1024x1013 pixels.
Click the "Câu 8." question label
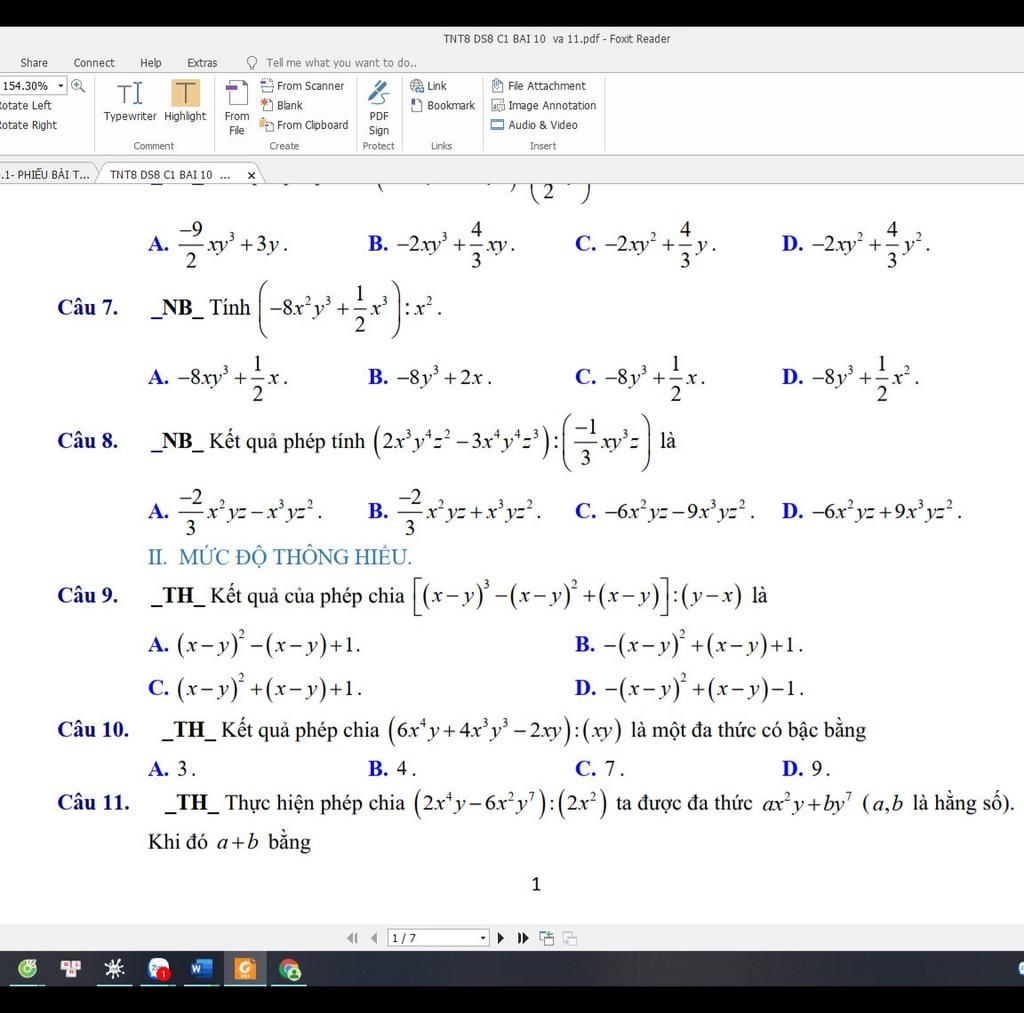[x=88, y=441]
